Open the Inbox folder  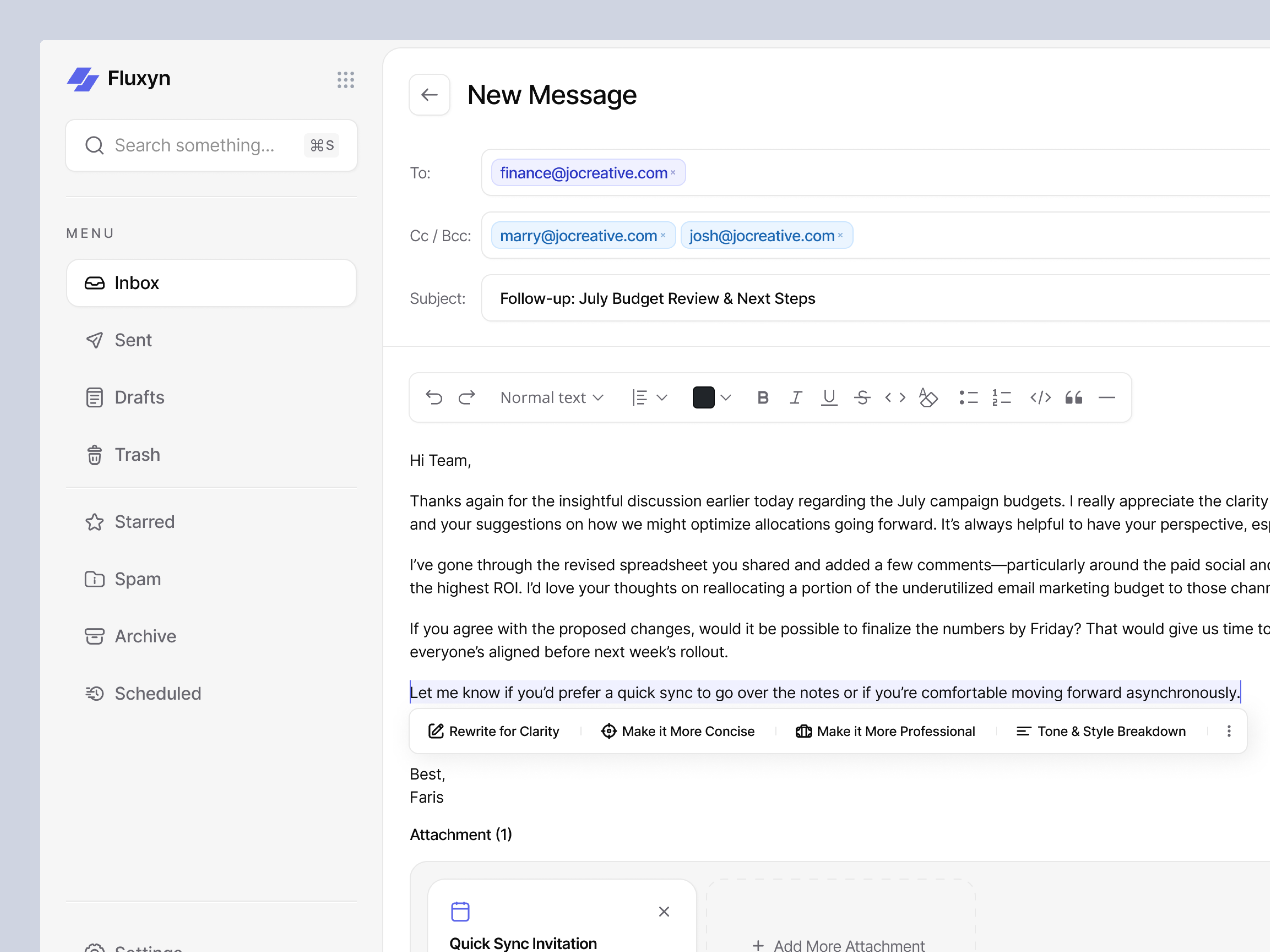[211, 283]
